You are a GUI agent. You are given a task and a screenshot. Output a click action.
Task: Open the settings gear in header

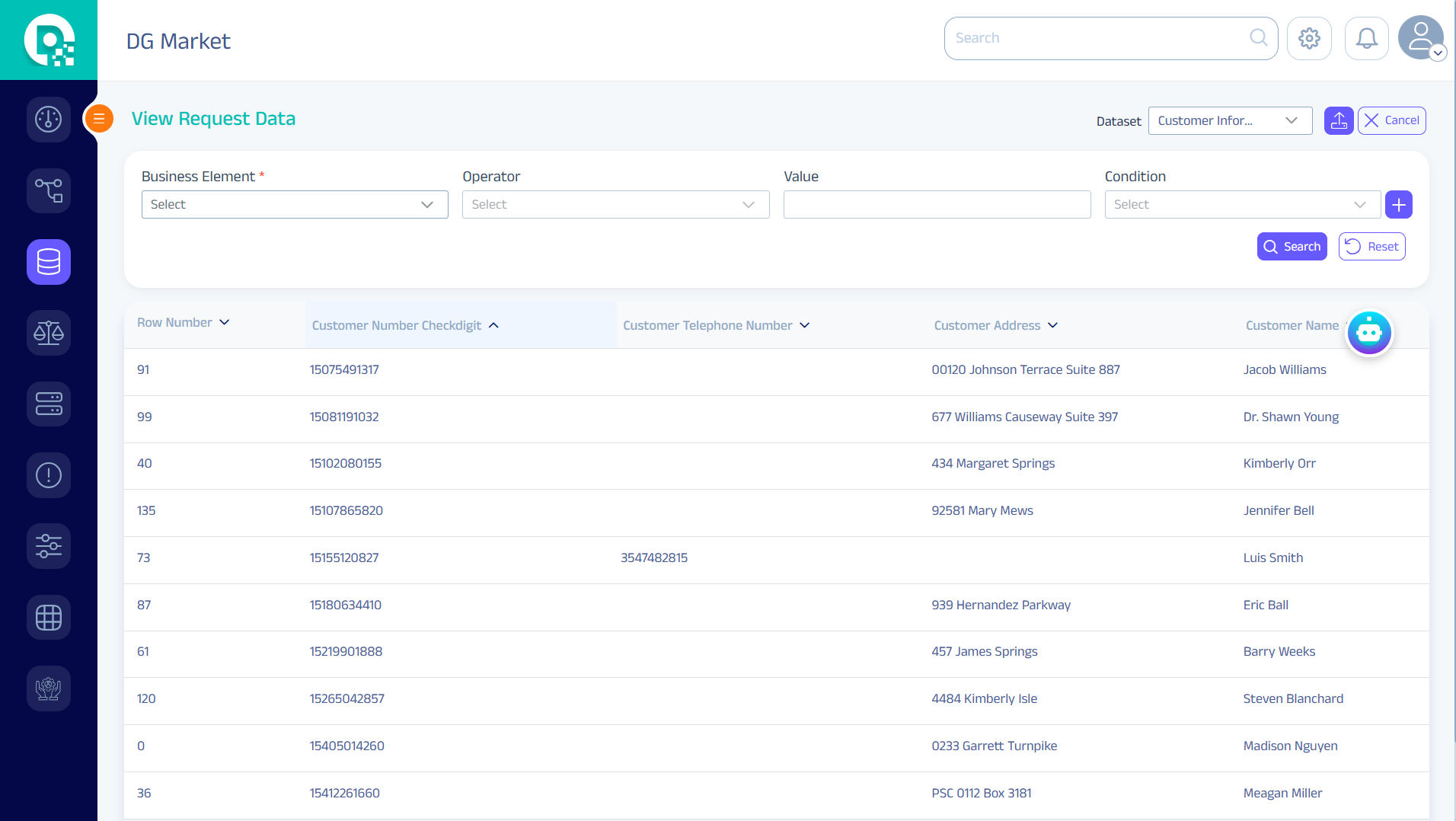click(x=1309, y=38)
